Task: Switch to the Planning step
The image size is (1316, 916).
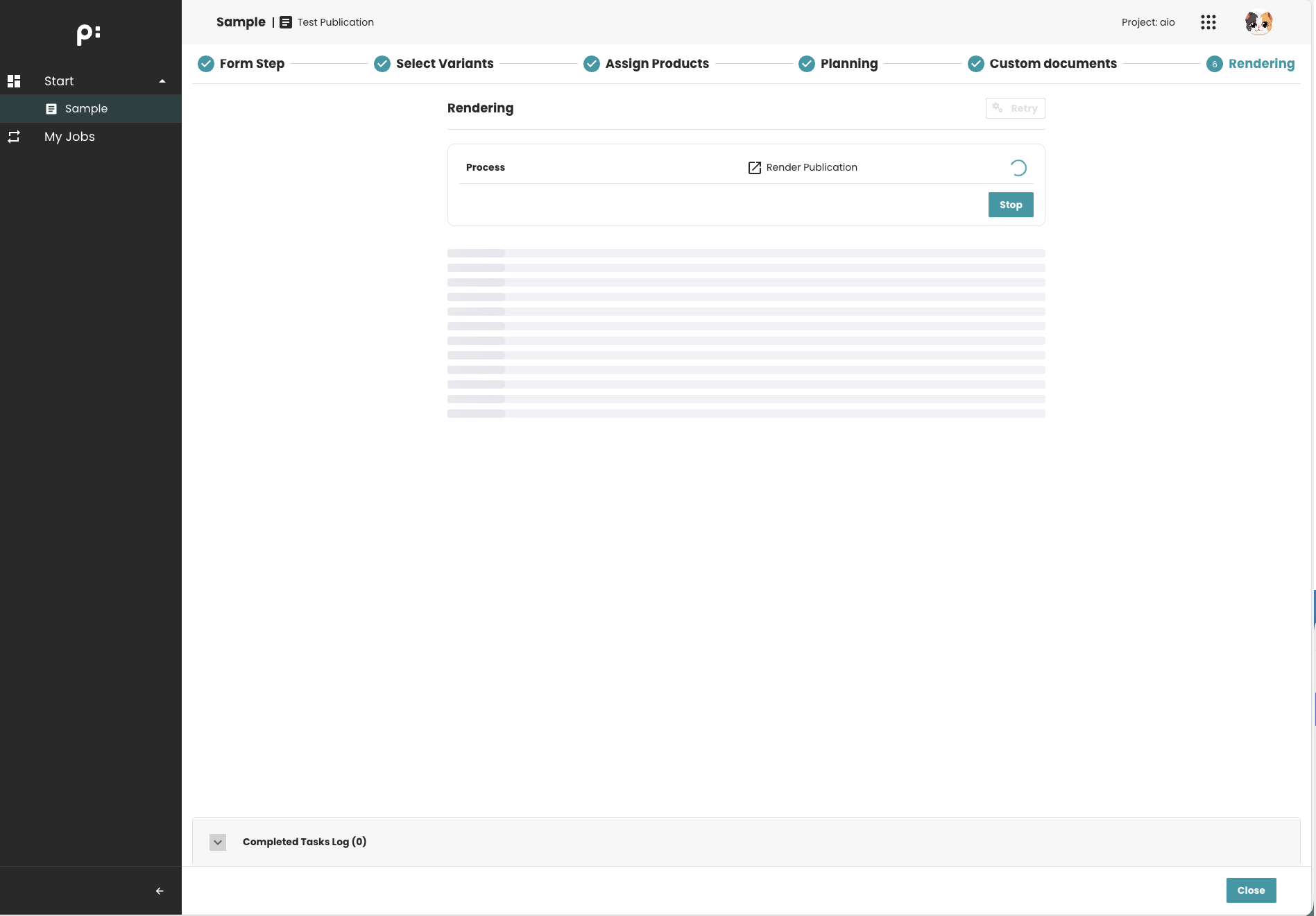Action: point(848,64)
